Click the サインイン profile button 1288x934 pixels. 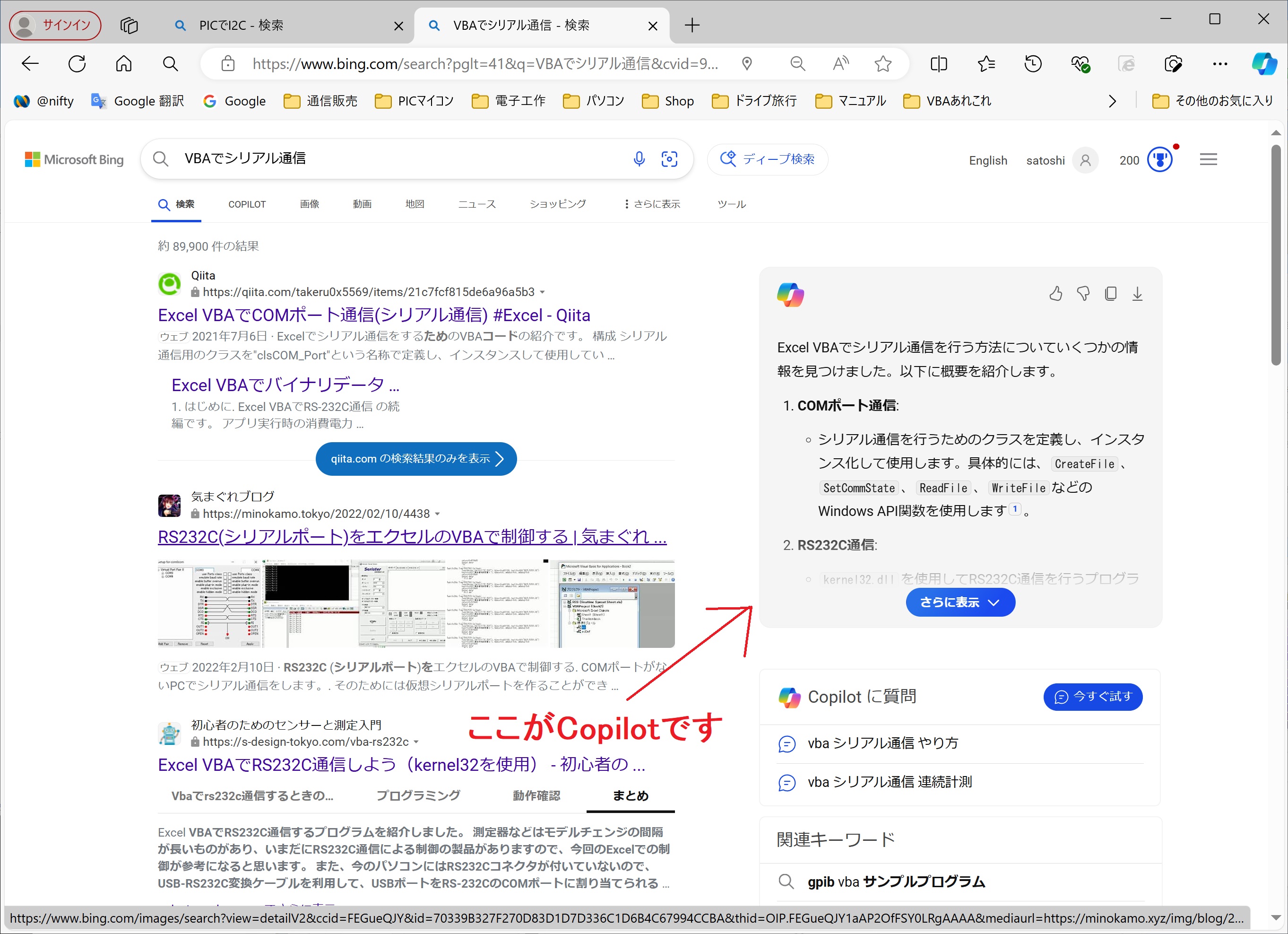pyautogui.click(x=55, y=25)
